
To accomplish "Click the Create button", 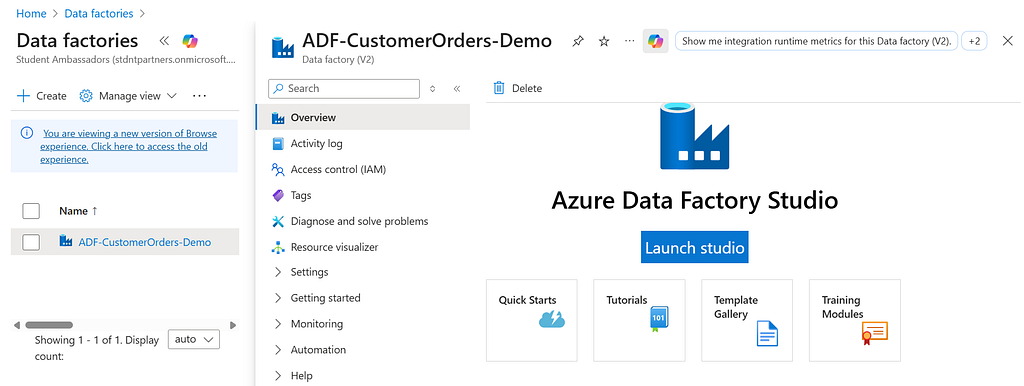I will pos(42,96).
